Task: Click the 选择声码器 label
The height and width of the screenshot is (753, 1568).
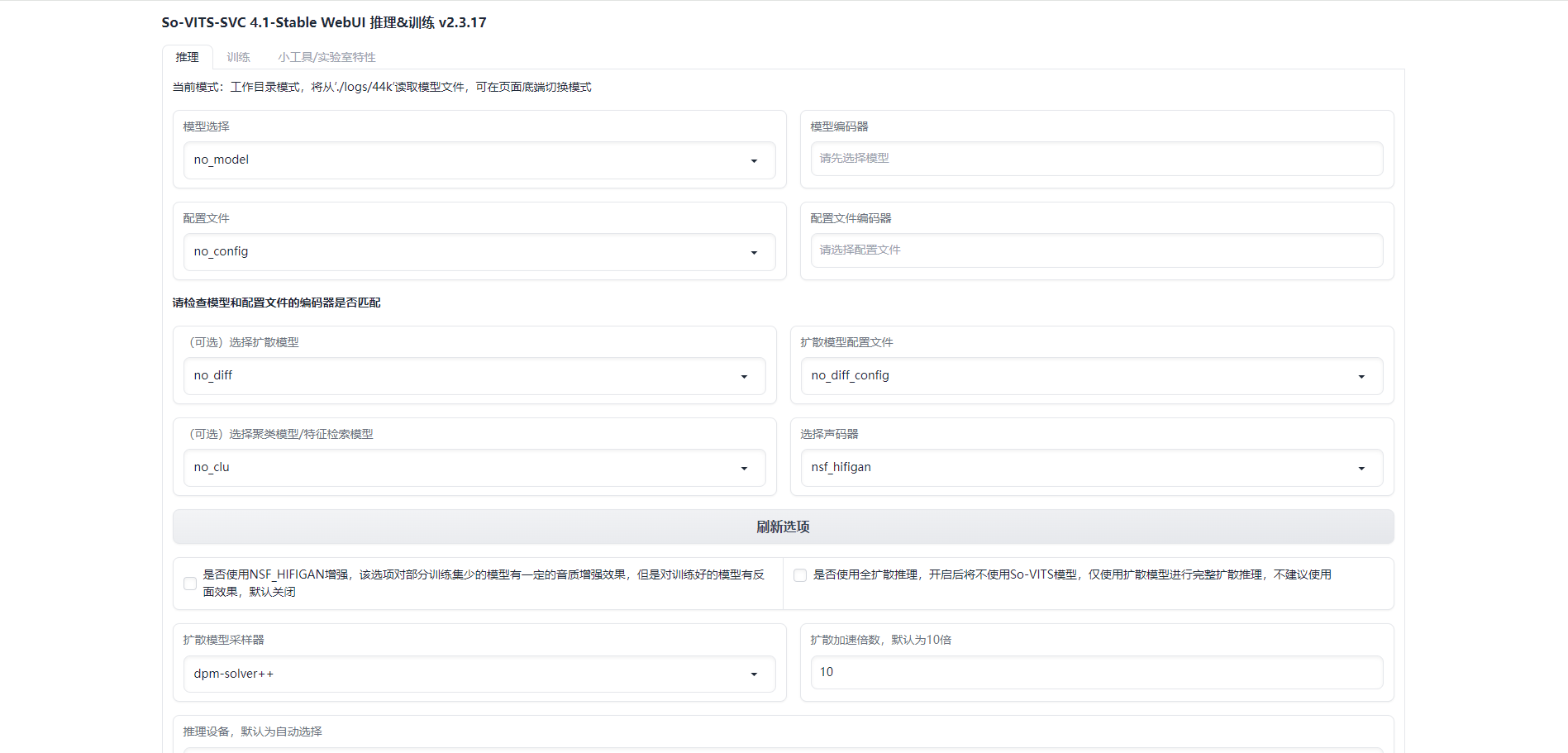Action: coord(829,434)
